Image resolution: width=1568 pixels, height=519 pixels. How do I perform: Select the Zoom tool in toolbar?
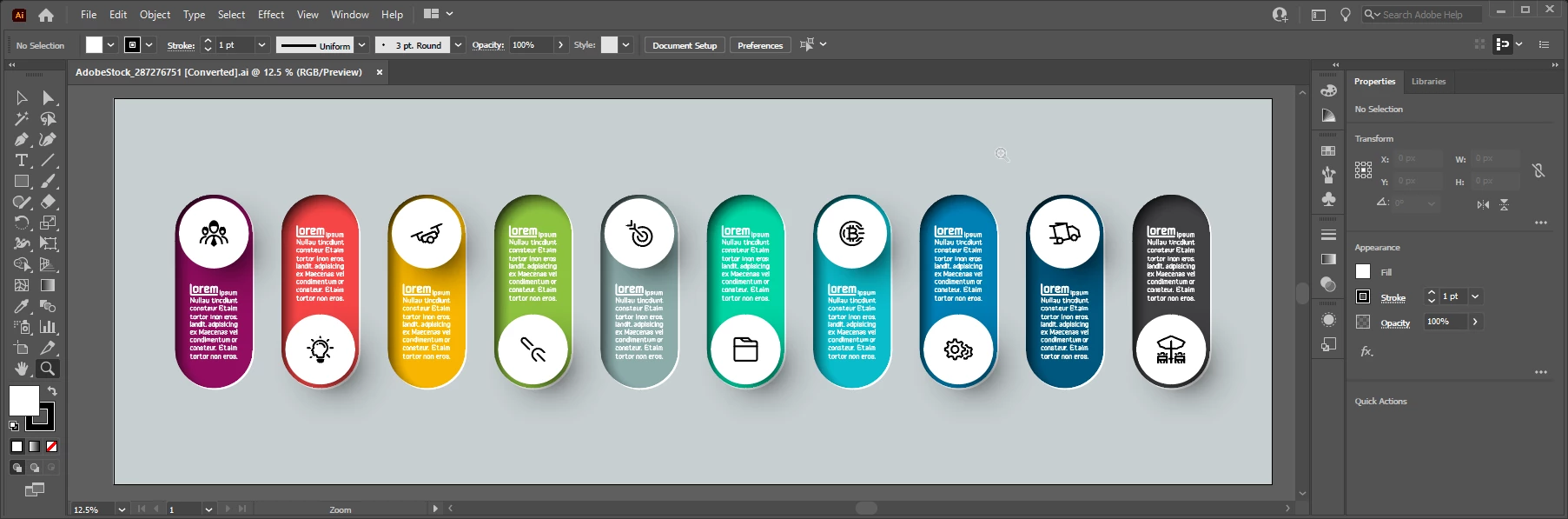point(49,369)
